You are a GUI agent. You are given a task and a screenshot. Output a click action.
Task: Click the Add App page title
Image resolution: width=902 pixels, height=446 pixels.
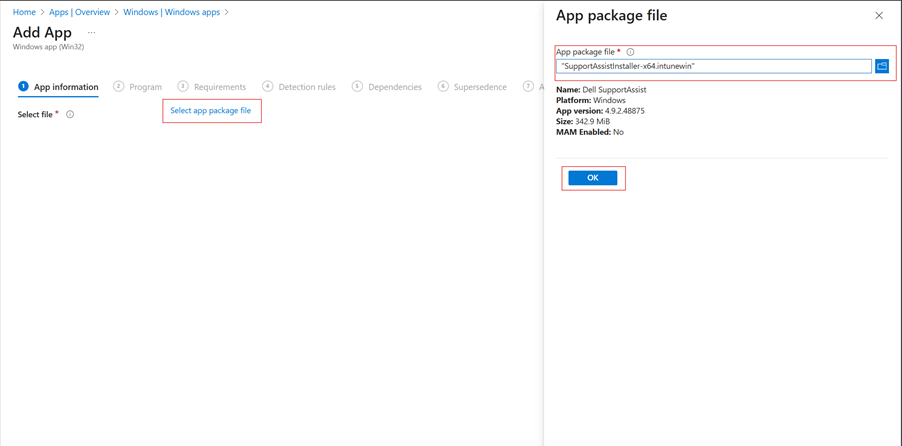[42, 32]
